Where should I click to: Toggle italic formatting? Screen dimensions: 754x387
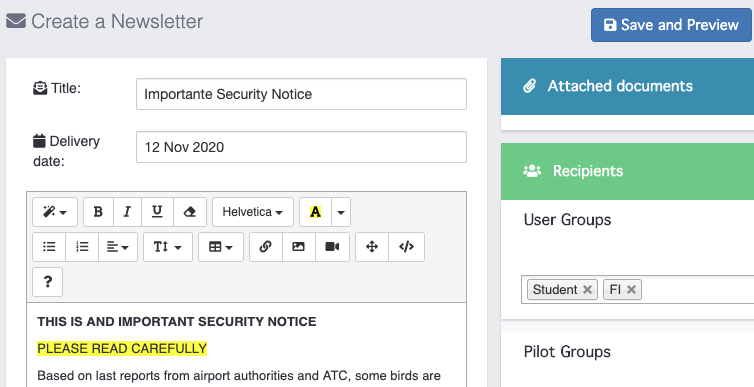click(127, 212)
